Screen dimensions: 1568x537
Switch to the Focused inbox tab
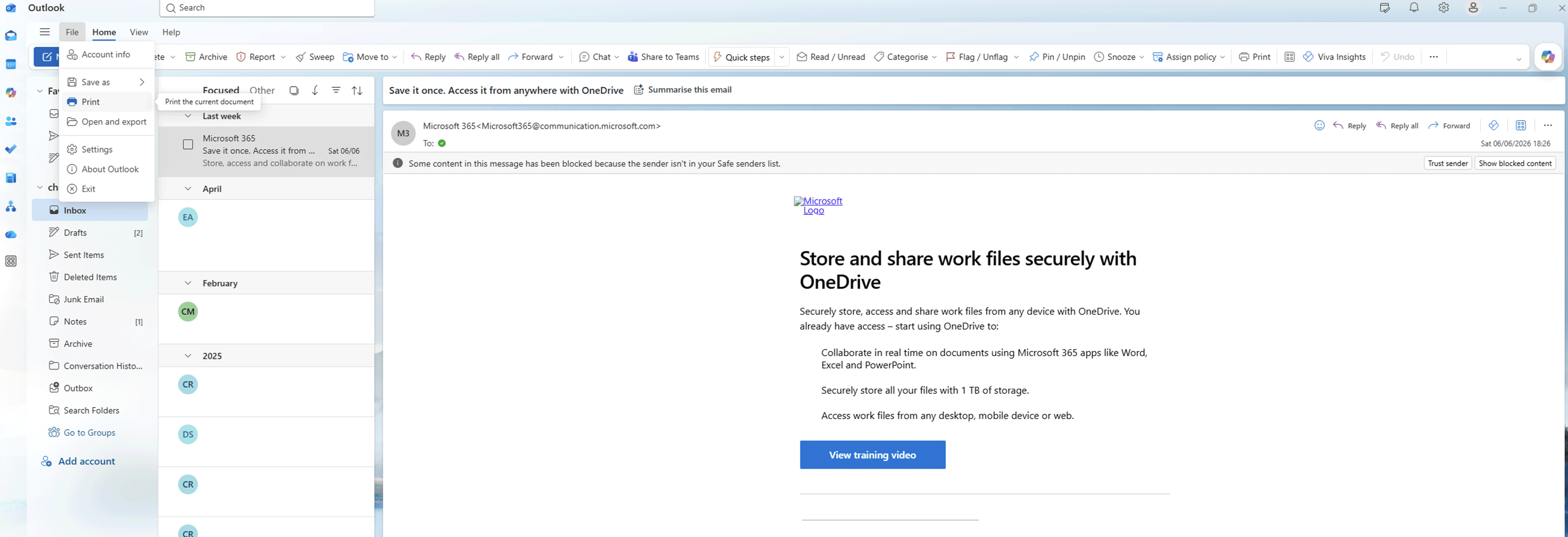(x=221, y=90)
